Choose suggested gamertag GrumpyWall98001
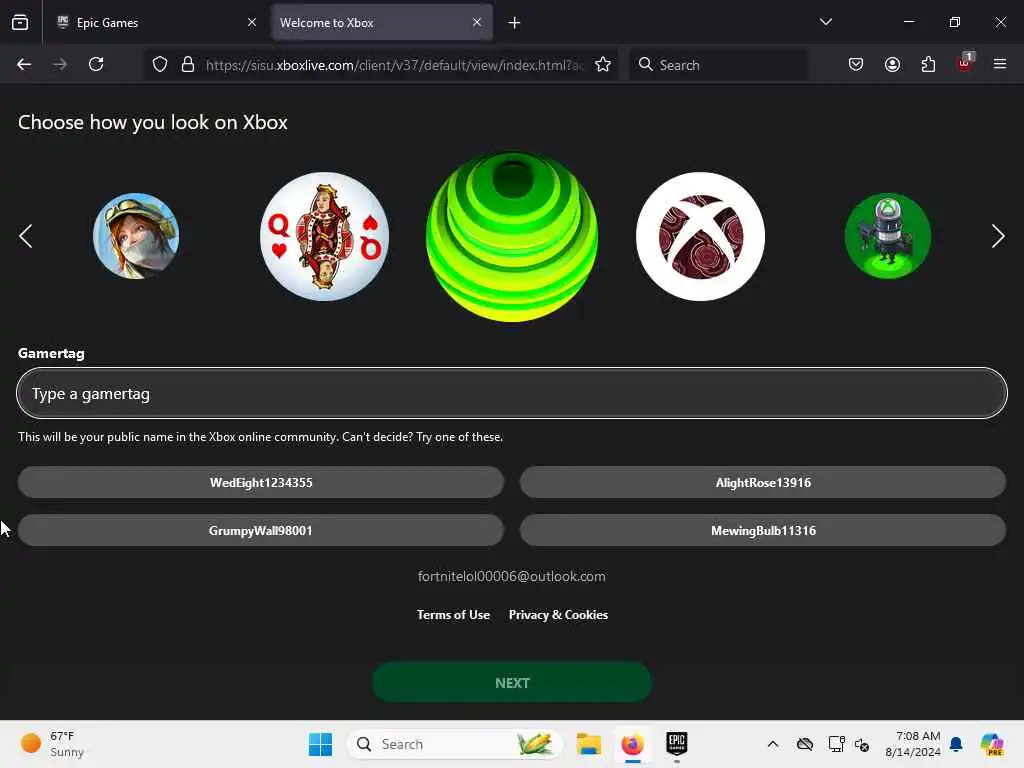Image resolution: width=1024 pixels, height=768 pixels. (x=261, y=530)
